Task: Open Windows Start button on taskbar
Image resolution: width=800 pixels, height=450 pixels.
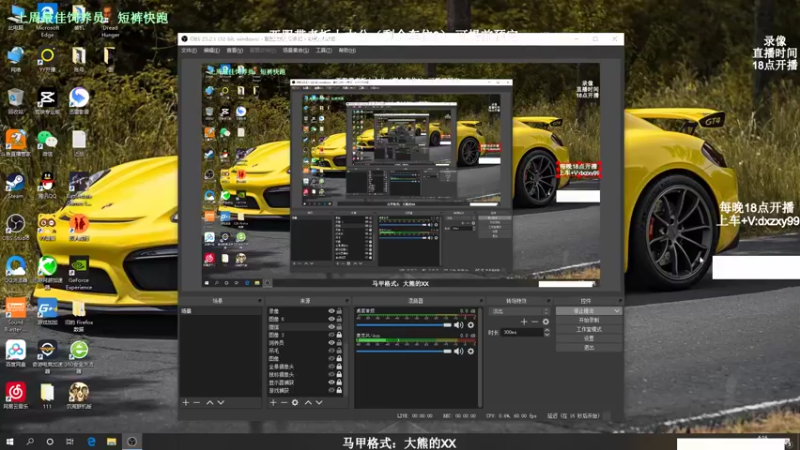Action: (x=10, y=442)
